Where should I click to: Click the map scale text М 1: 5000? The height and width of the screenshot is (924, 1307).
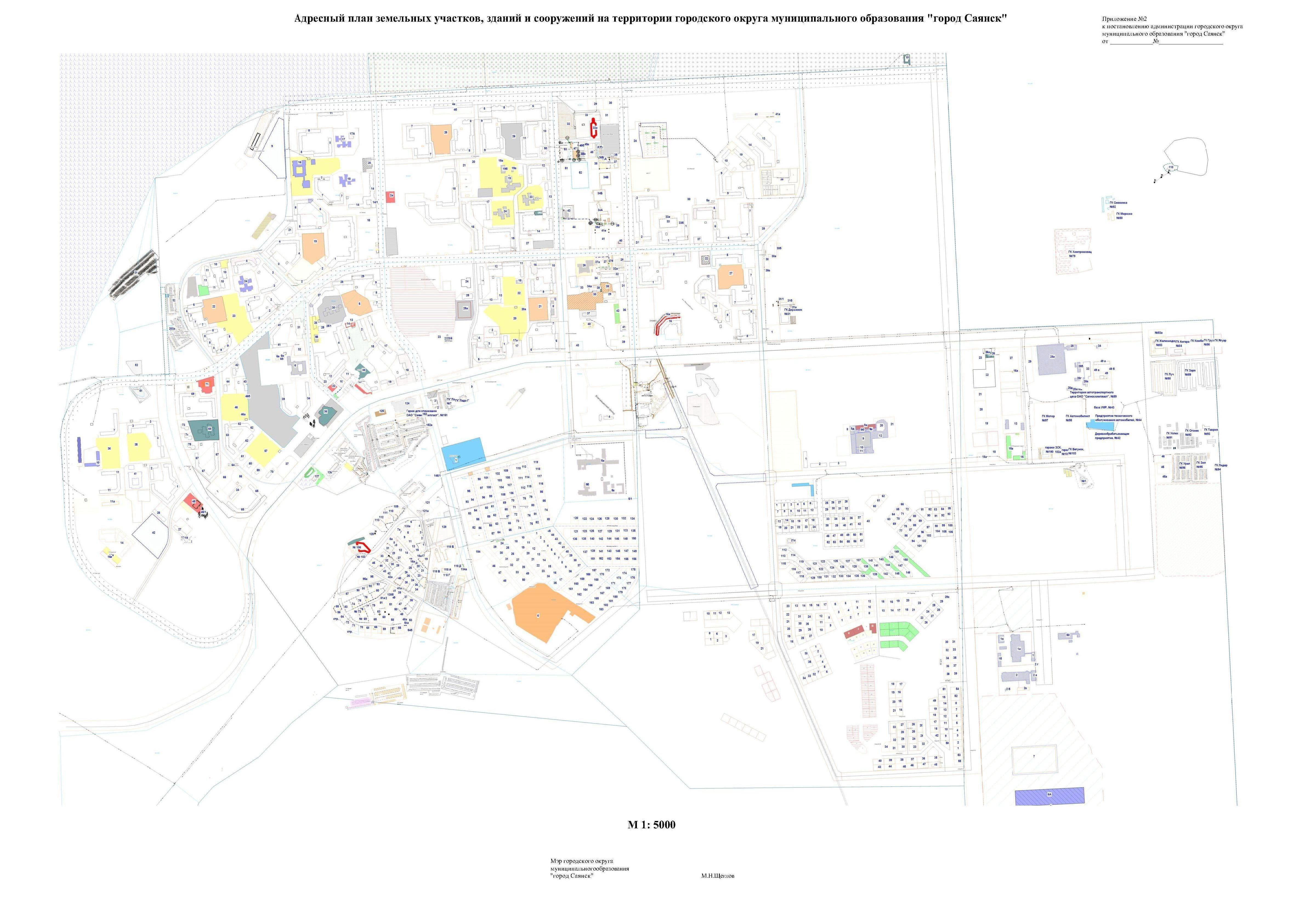pyautogui.click(x=651, y=825)
